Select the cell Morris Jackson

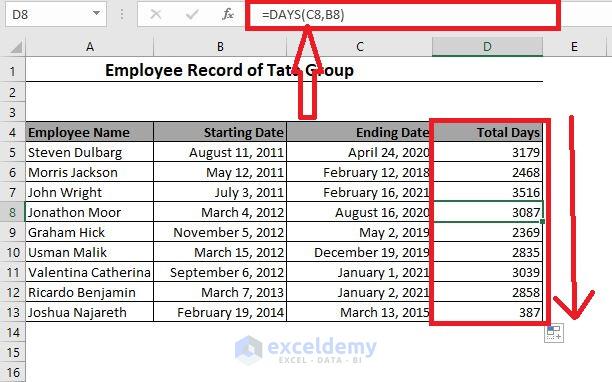pos(90,172)
